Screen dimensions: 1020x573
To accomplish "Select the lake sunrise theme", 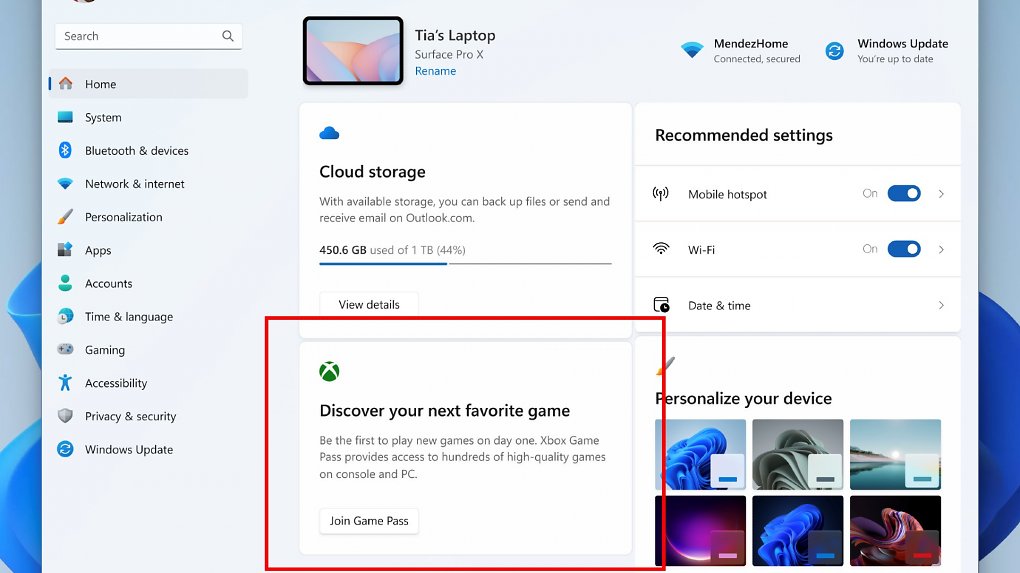I will click(x=895, y=454).
